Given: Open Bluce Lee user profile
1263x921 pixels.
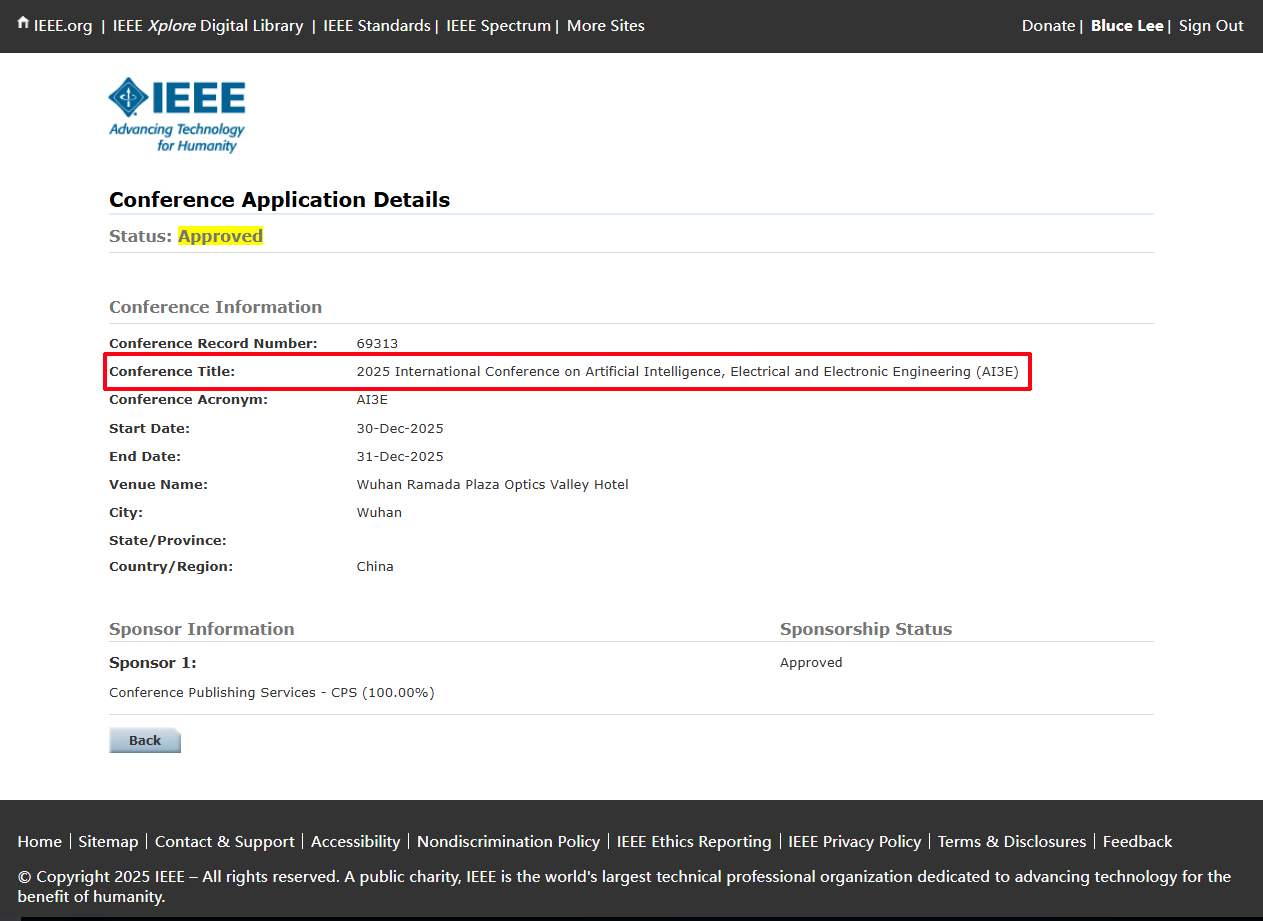Looking at the screenshot, I should 1127,26.
